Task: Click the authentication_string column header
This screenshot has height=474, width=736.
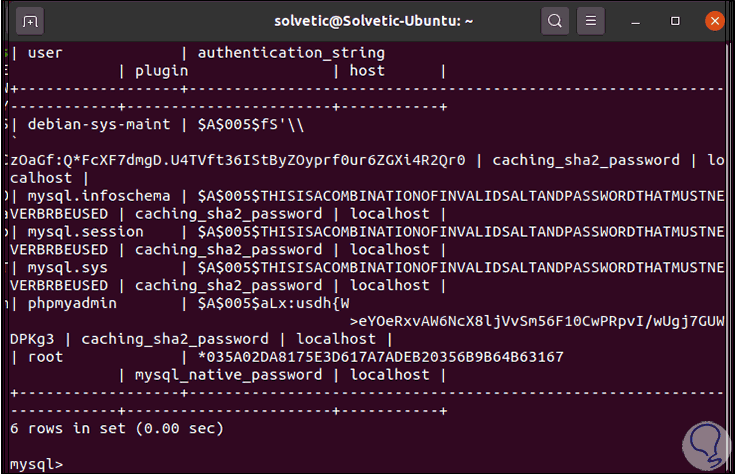Action: [x=290, y=52]
